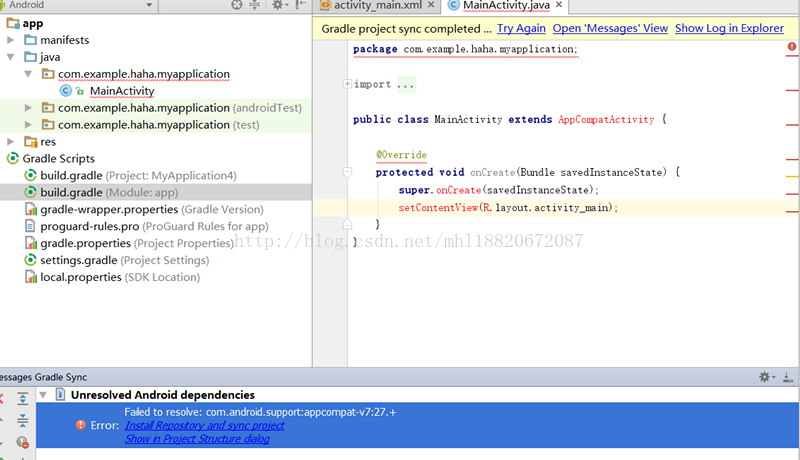Close the MainActivity.java tab
Screen dimensions: 800x460
(559, 5)
